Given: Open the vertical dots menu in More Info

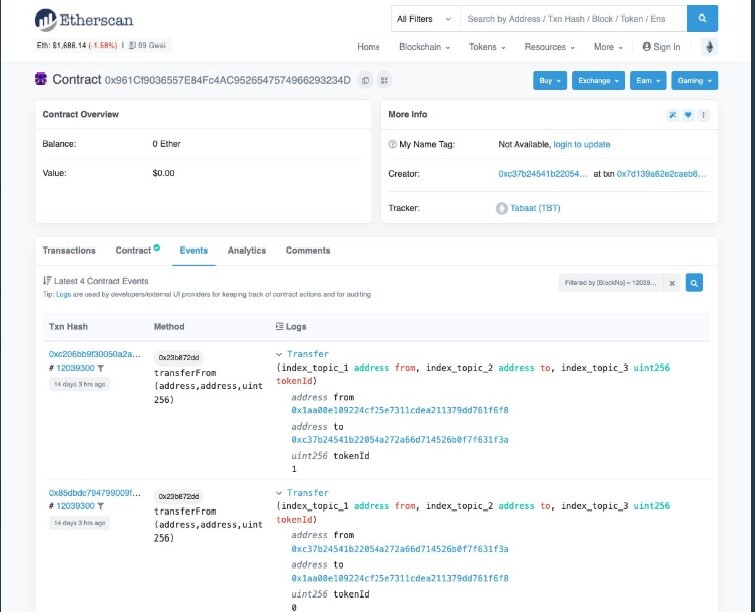Looking at the screenshot, I should pyautogui.click(x=703, y=115).
